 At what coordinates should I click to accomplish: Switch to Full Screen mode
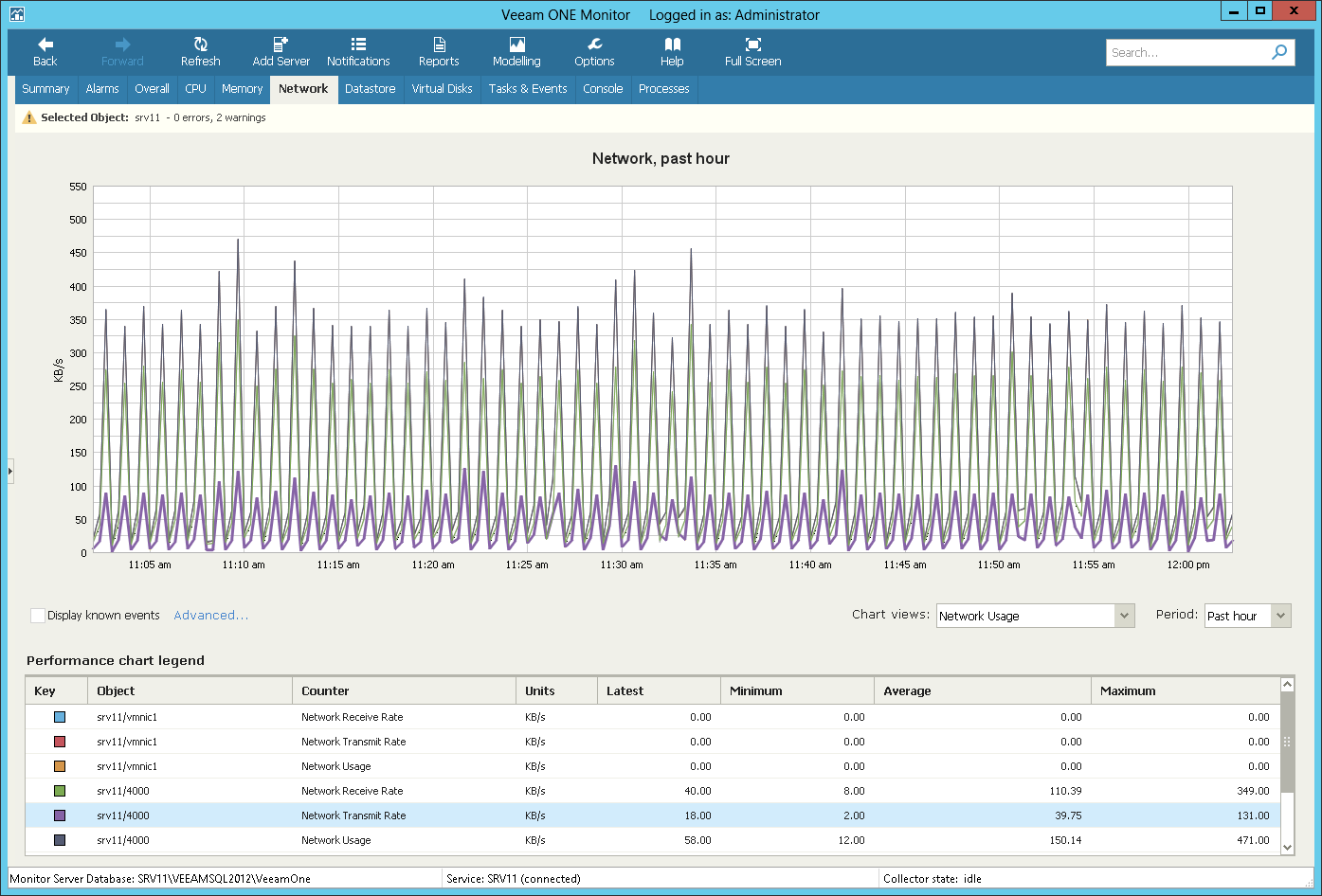(x=753, y=52)
